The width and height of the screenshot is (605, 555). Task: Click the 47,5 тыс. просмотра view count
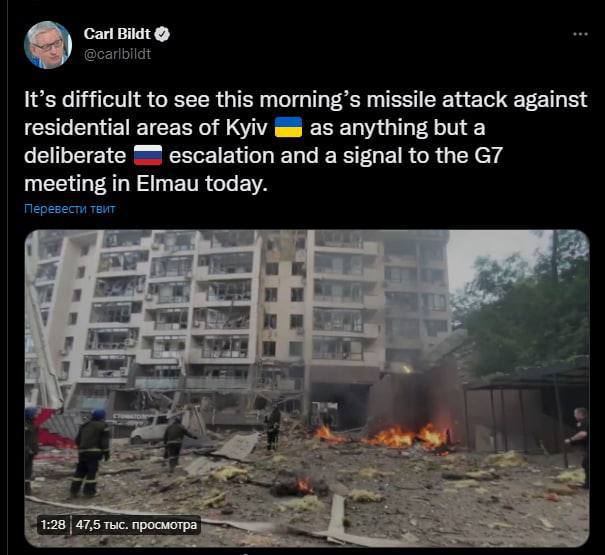pyautogui.click(x=136, y=525)
